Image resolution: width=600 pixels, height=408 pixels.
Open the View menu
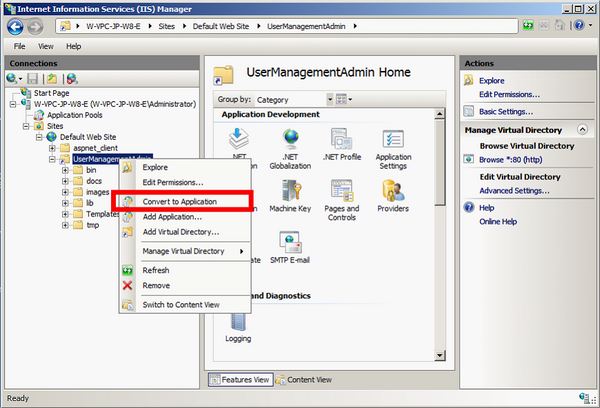[x=46, y=46]
